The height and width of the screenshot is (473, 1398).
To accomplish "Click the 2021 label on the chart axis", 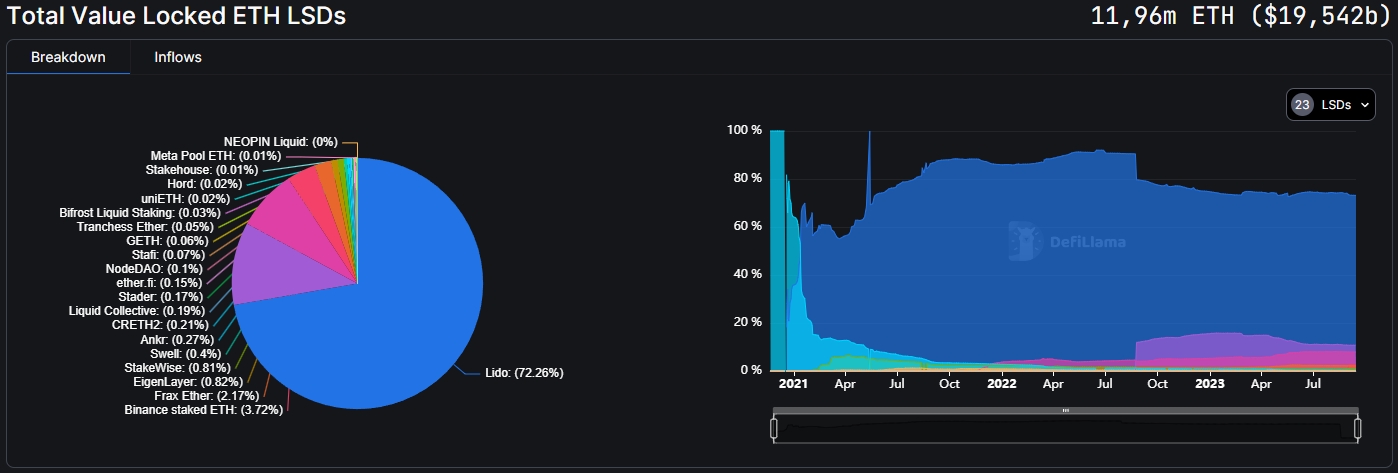I will (793, 383).
